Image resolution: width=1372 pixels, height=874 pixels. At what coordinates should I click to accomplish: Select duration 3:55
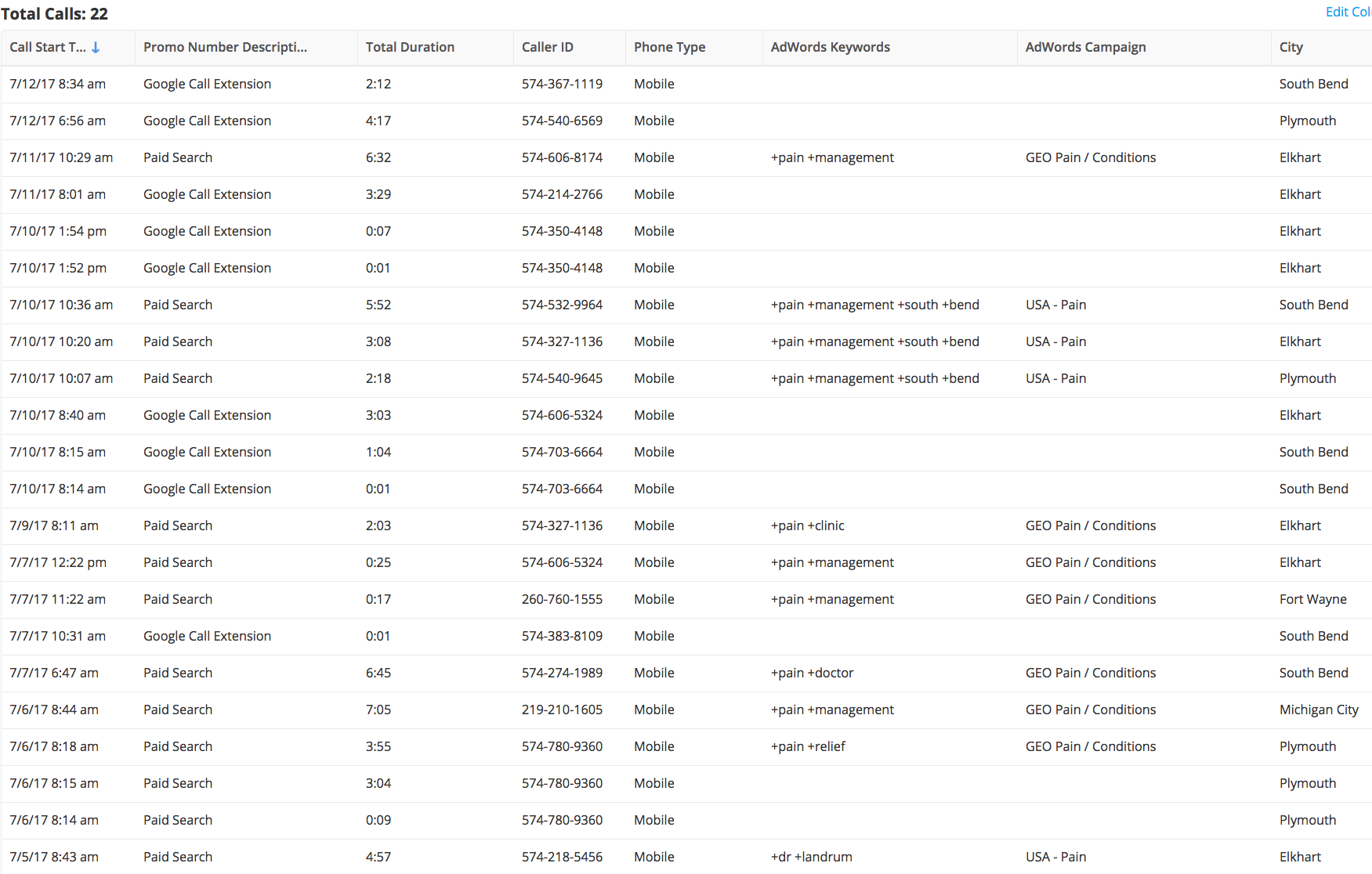[x=378, y=746]
